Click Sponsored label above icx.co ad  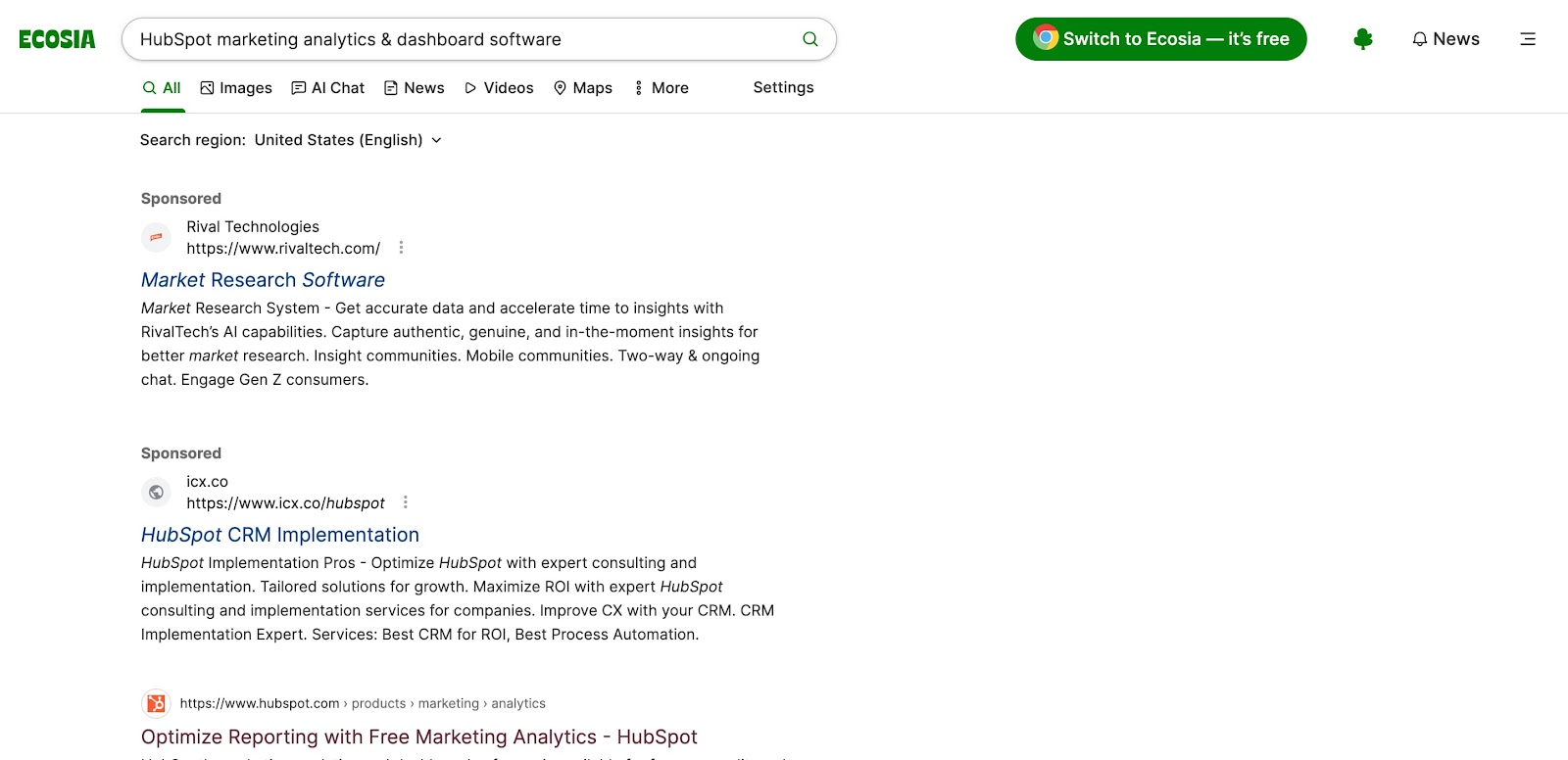[181, 453]
